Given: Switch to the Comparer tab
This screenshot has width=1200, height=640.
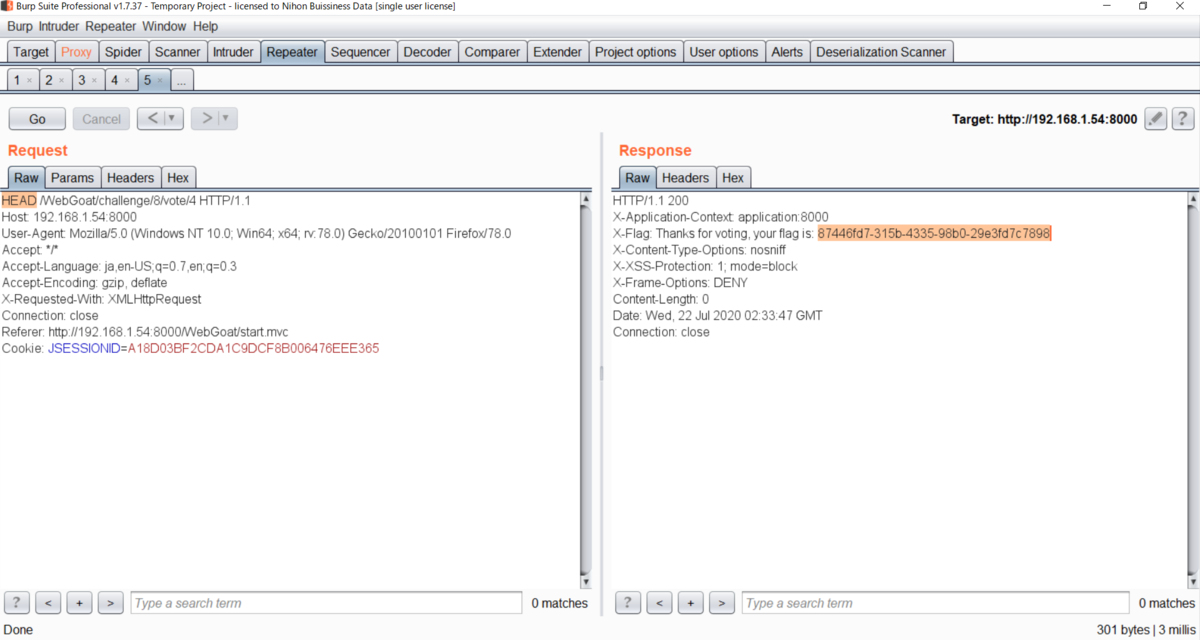Looking at the screenshot, I should [x=492, y=52].
